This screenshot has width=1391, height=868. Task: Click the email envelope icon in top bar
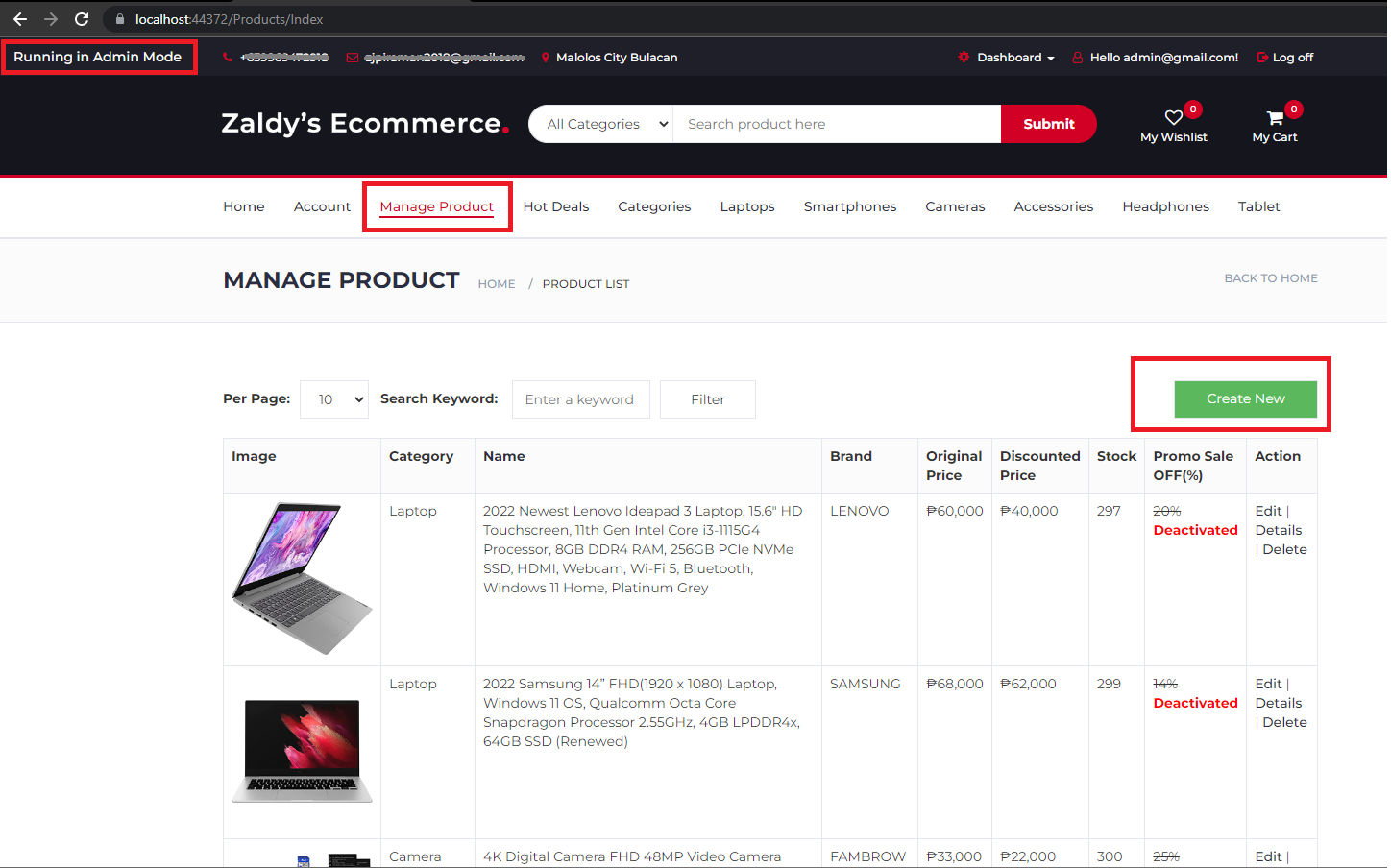pyautogui.click(x=354, y=57)
